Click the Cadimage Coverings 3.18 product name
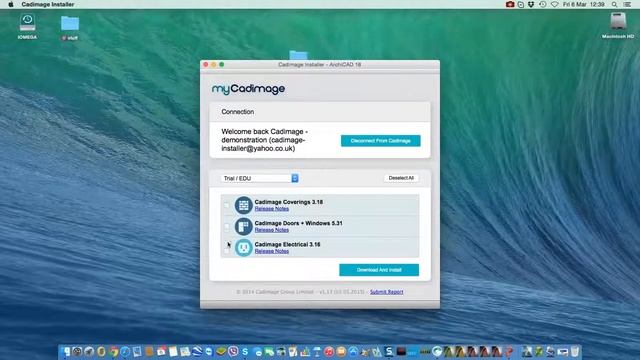This screenshot has width=640, height=360. click(x=289, y=202)
